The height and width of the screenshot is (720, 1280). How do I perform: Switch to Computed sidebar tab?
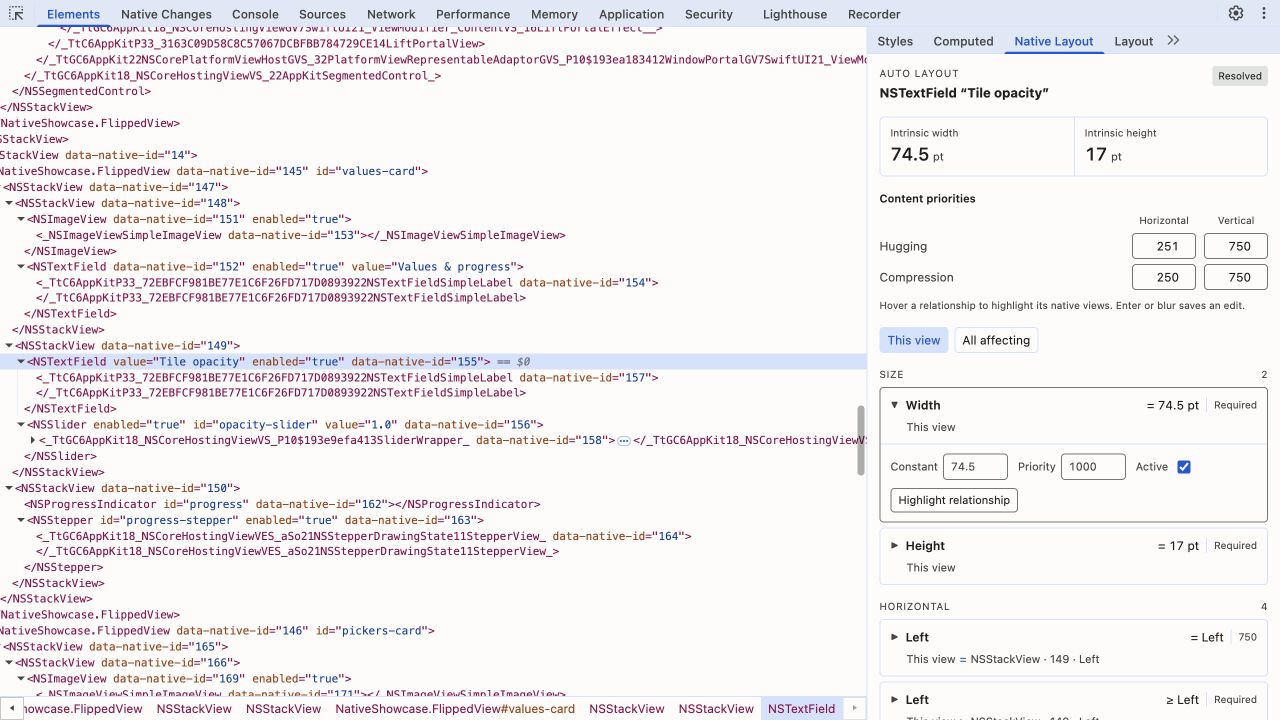point(963,41)
